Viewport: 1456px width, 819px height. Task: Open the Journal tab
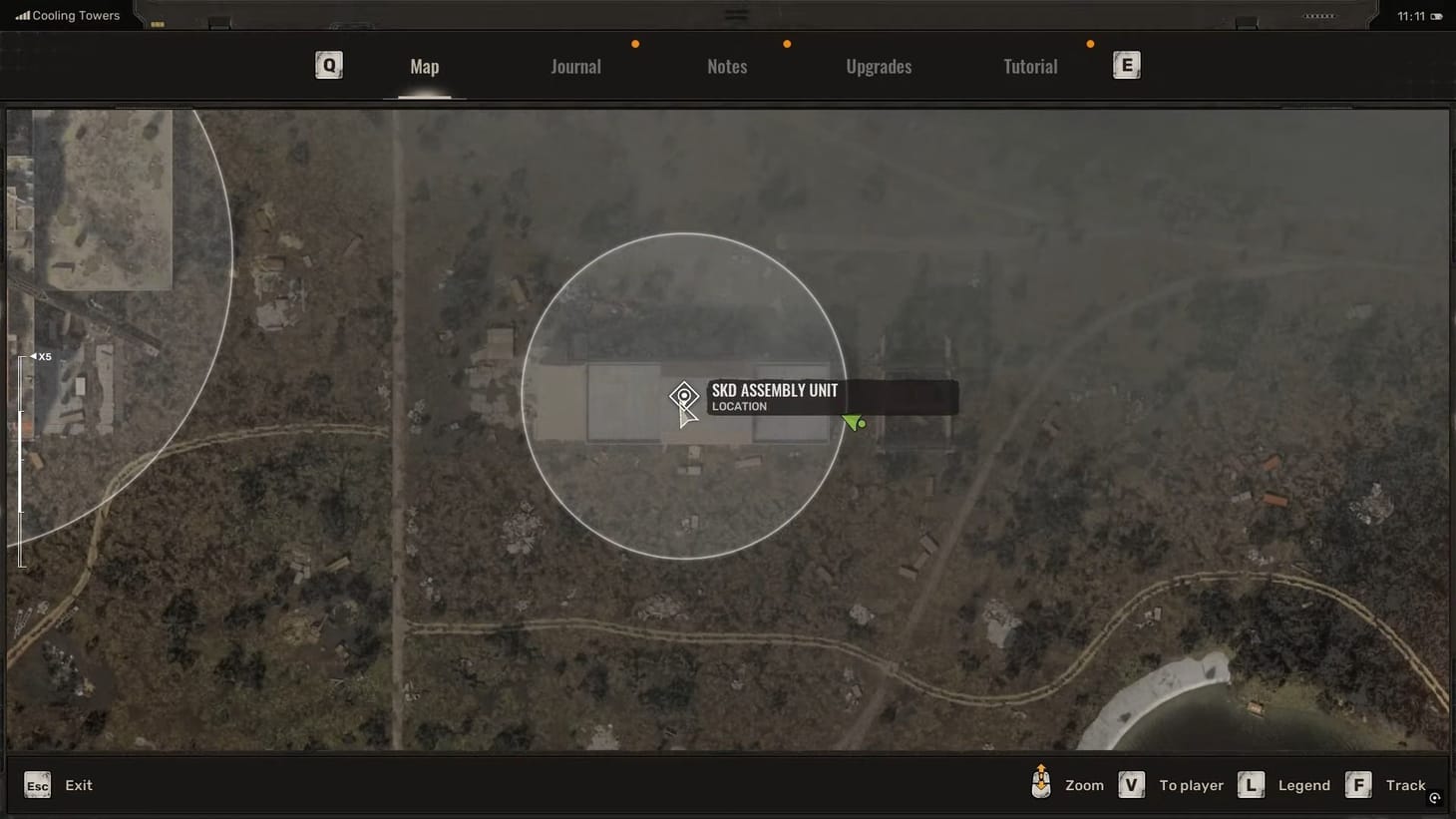pos(575,66)
